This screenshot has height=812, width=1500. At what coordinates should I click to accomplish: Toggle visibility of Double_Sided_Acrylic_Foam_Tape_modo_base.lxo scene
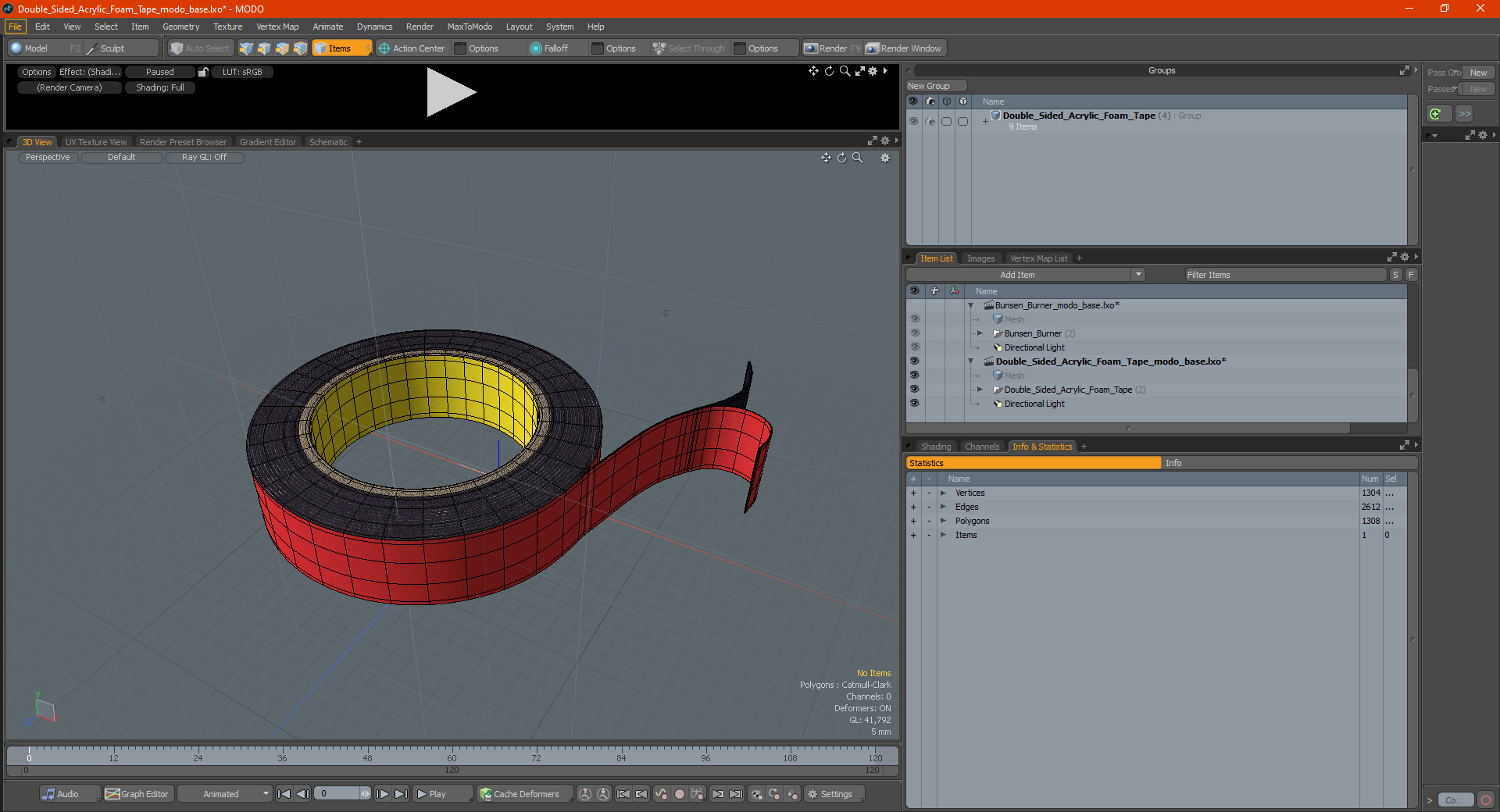point(914,361)
